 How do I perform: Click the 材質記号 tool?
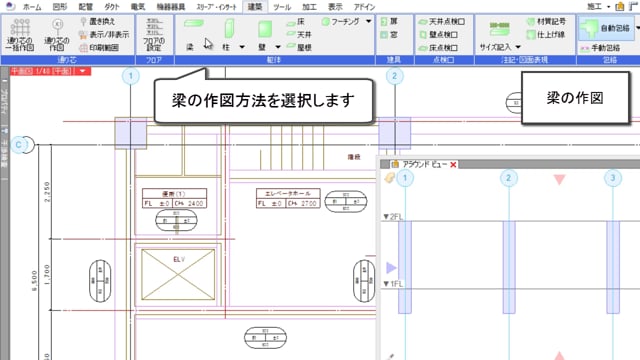point(547,21)
